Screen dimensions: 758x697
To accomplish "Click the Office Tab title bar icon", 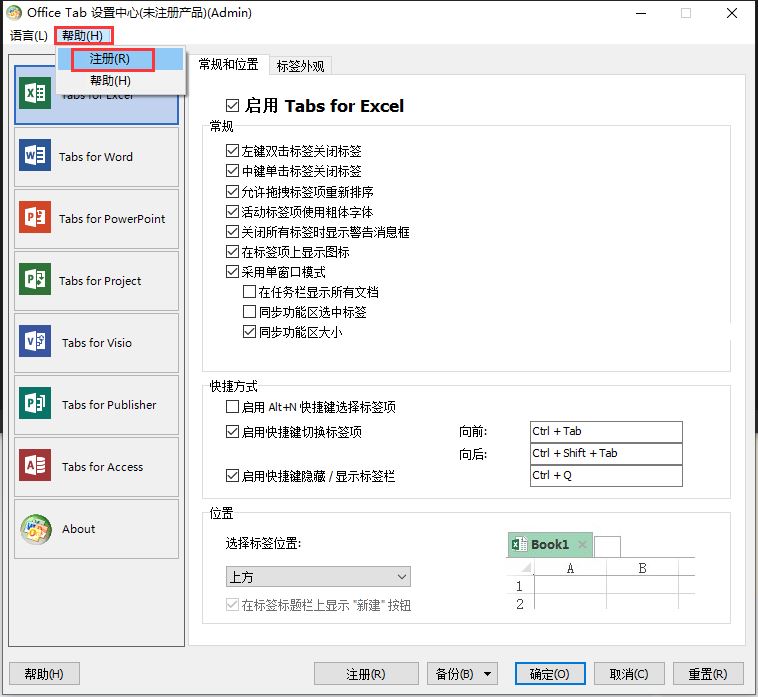I will (14, 13).
